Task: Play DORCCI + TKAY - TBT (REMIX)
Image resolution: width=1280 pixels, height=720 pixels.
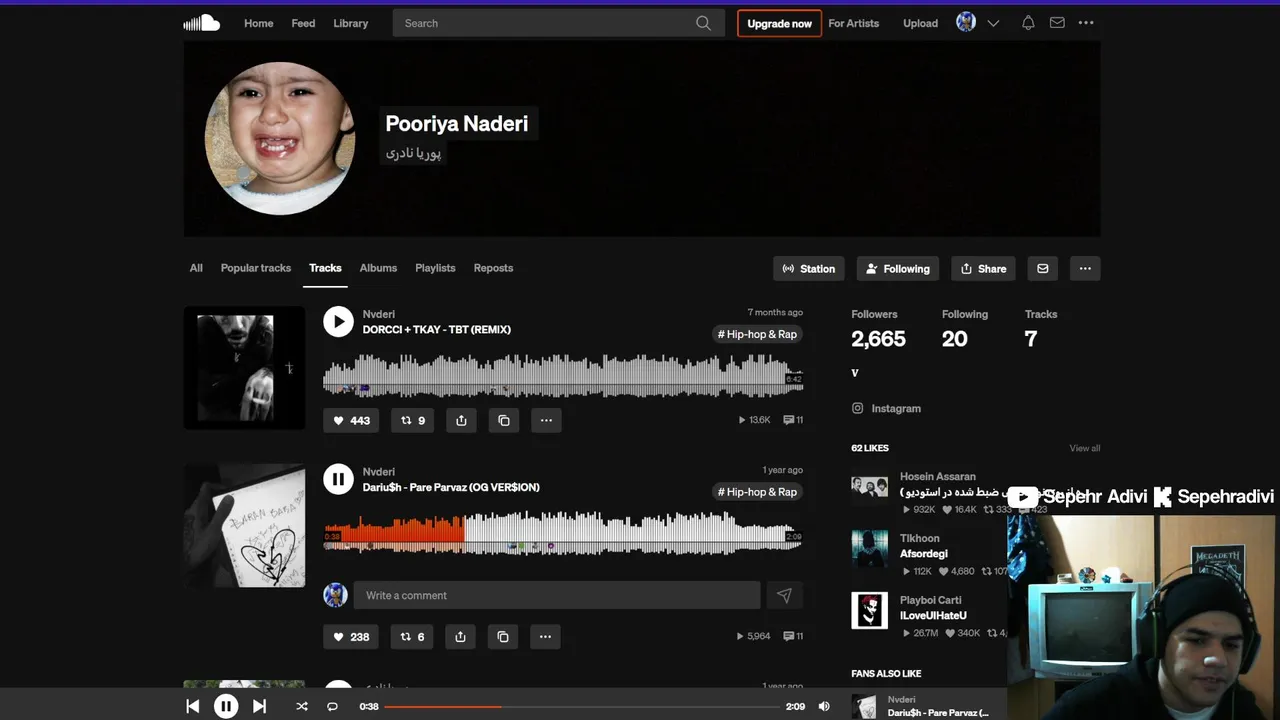Action: point(338,321)
